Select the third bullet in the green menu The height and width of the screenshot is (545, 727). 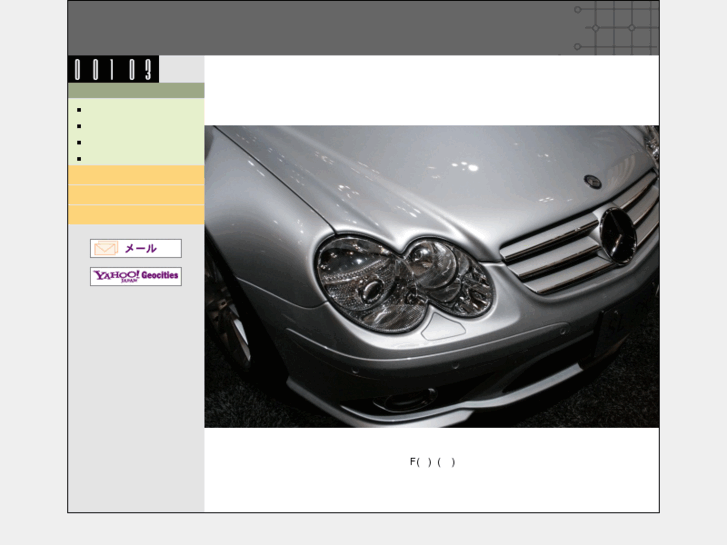click(x=79, y=142)
